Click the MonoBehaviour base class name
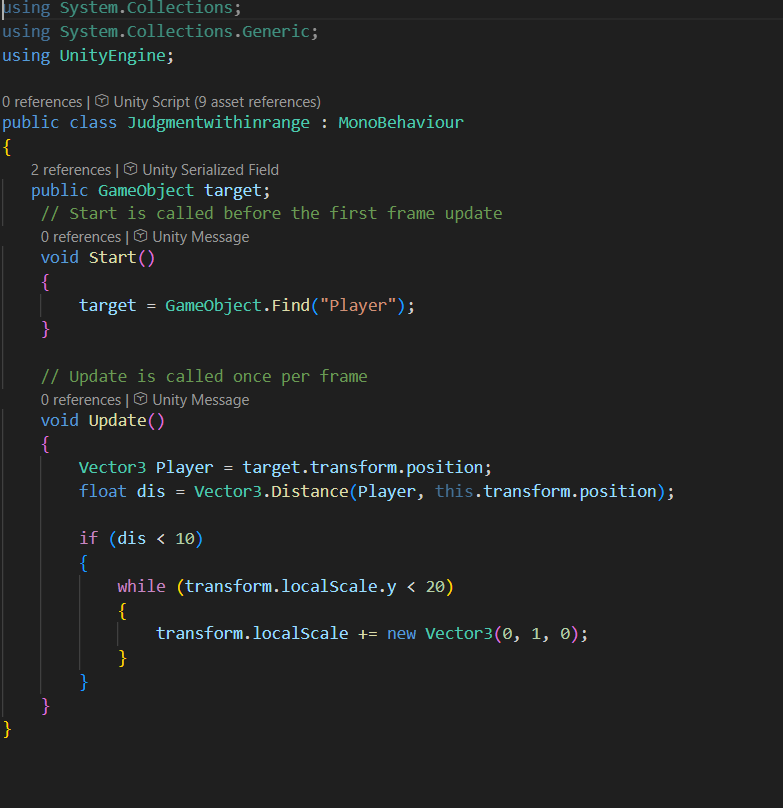 pos(401,123)
